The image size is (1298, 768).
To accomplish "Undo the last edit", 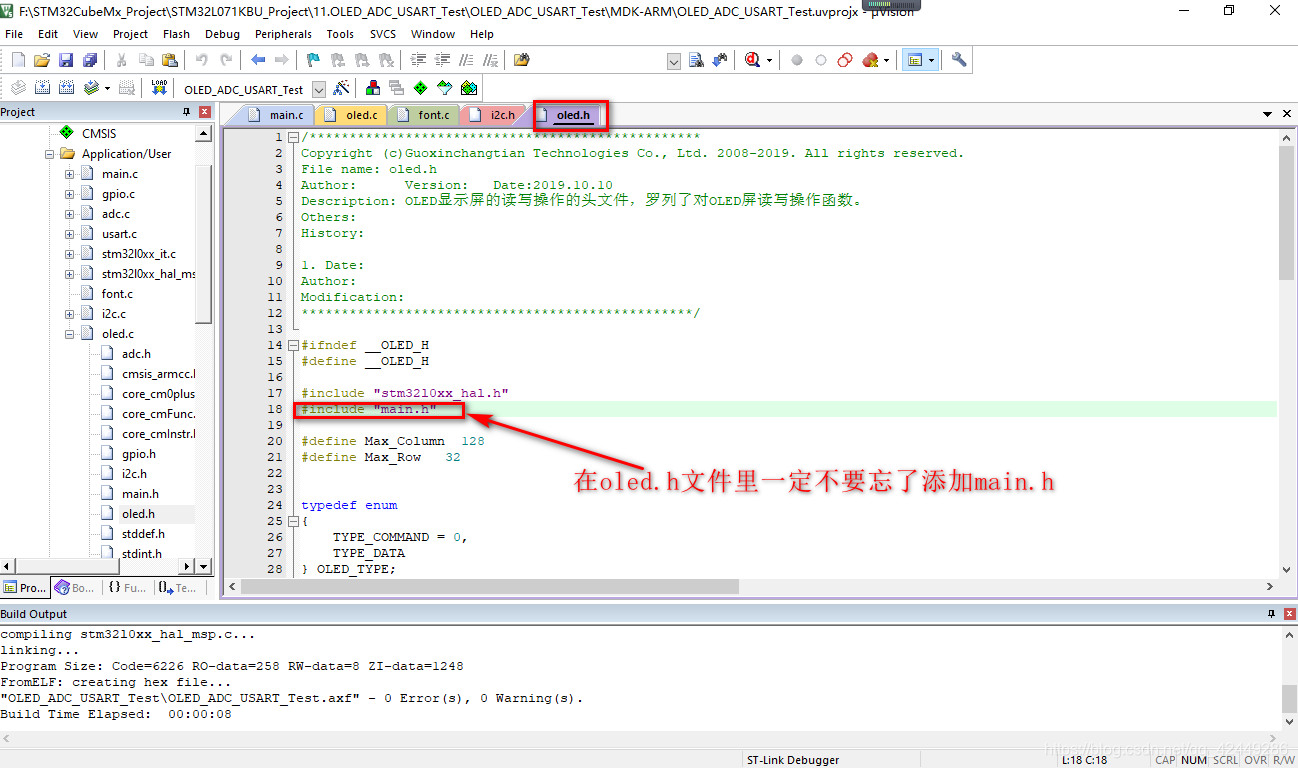I will 202,60.
